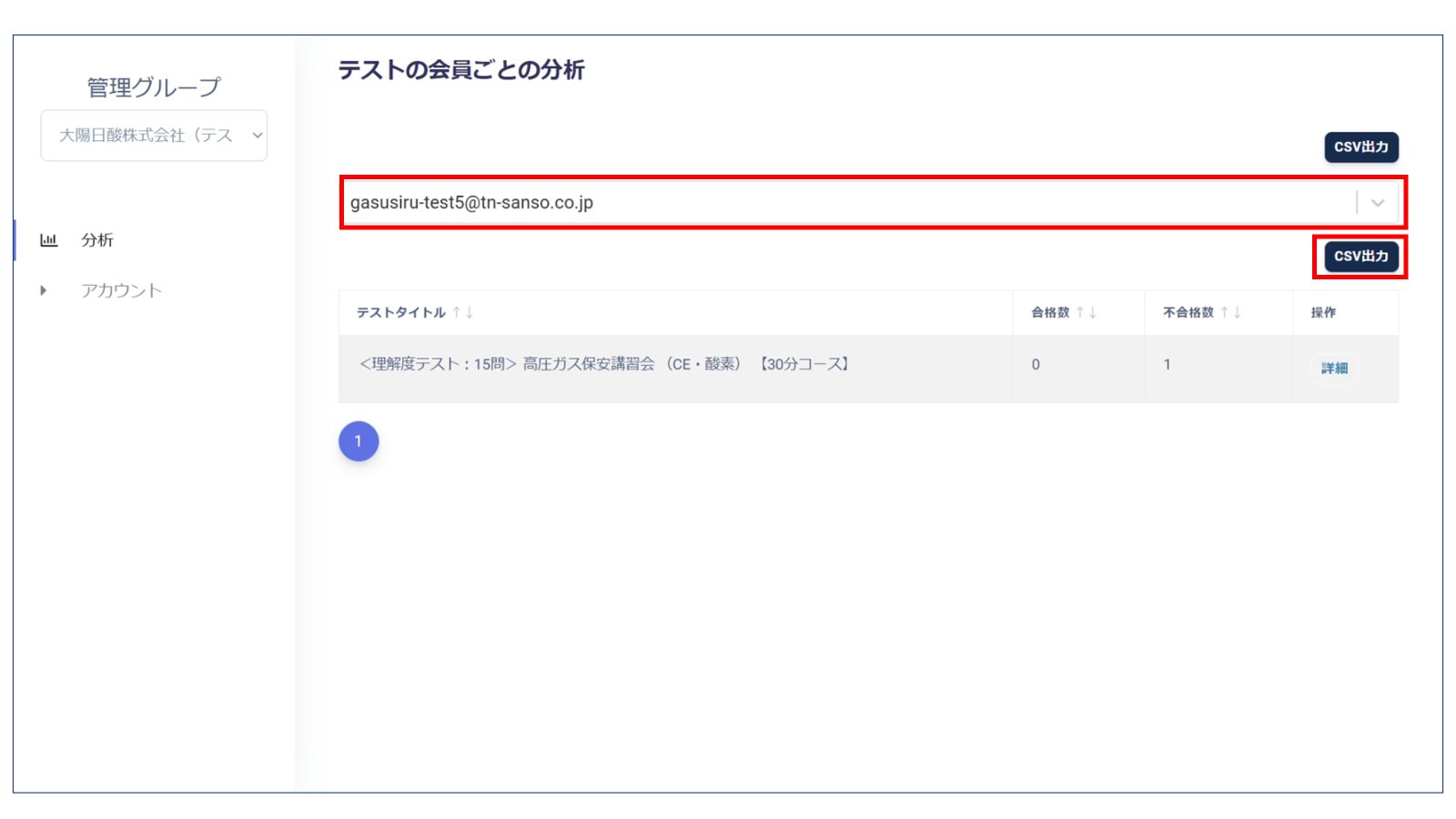This screenshot has height=819, width=1456.
Task: Click the top CSV出力 button
Action: tap(1361, 147)
